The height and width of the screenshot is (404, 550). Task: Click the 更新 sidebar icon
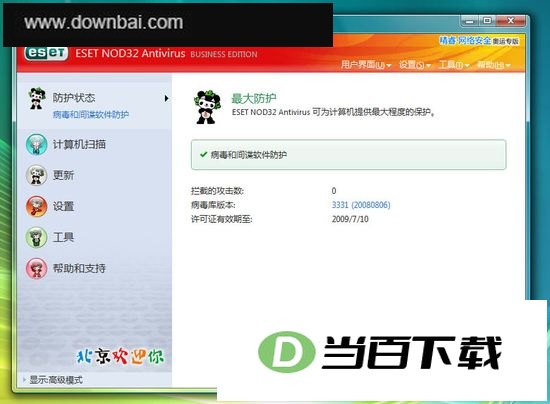coord(36,175)
